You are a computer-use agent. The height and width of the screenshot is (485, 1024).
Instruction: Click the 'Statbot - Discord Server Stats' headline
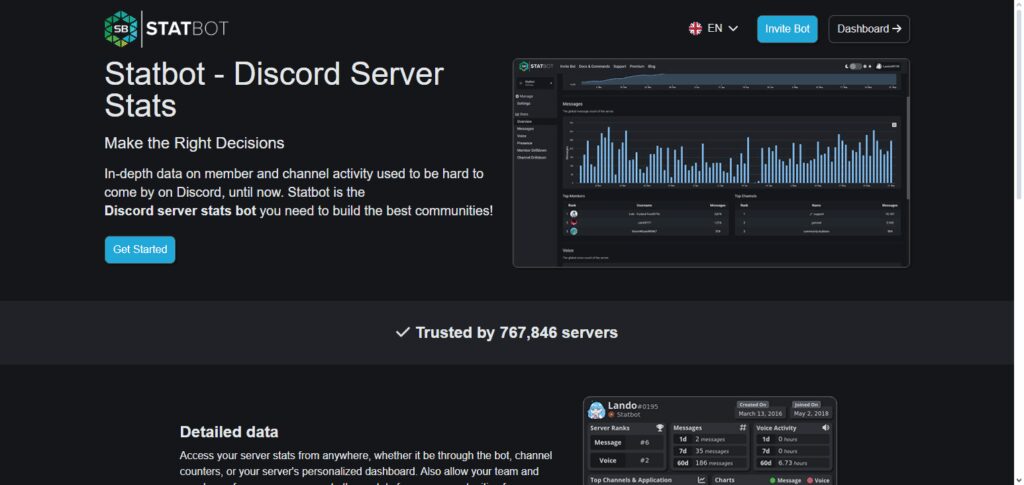(274, 90)
